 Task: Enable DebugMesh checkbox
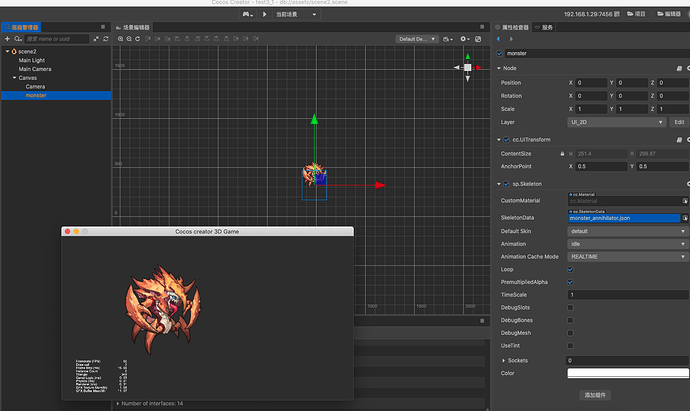click(x=570, y=333)
